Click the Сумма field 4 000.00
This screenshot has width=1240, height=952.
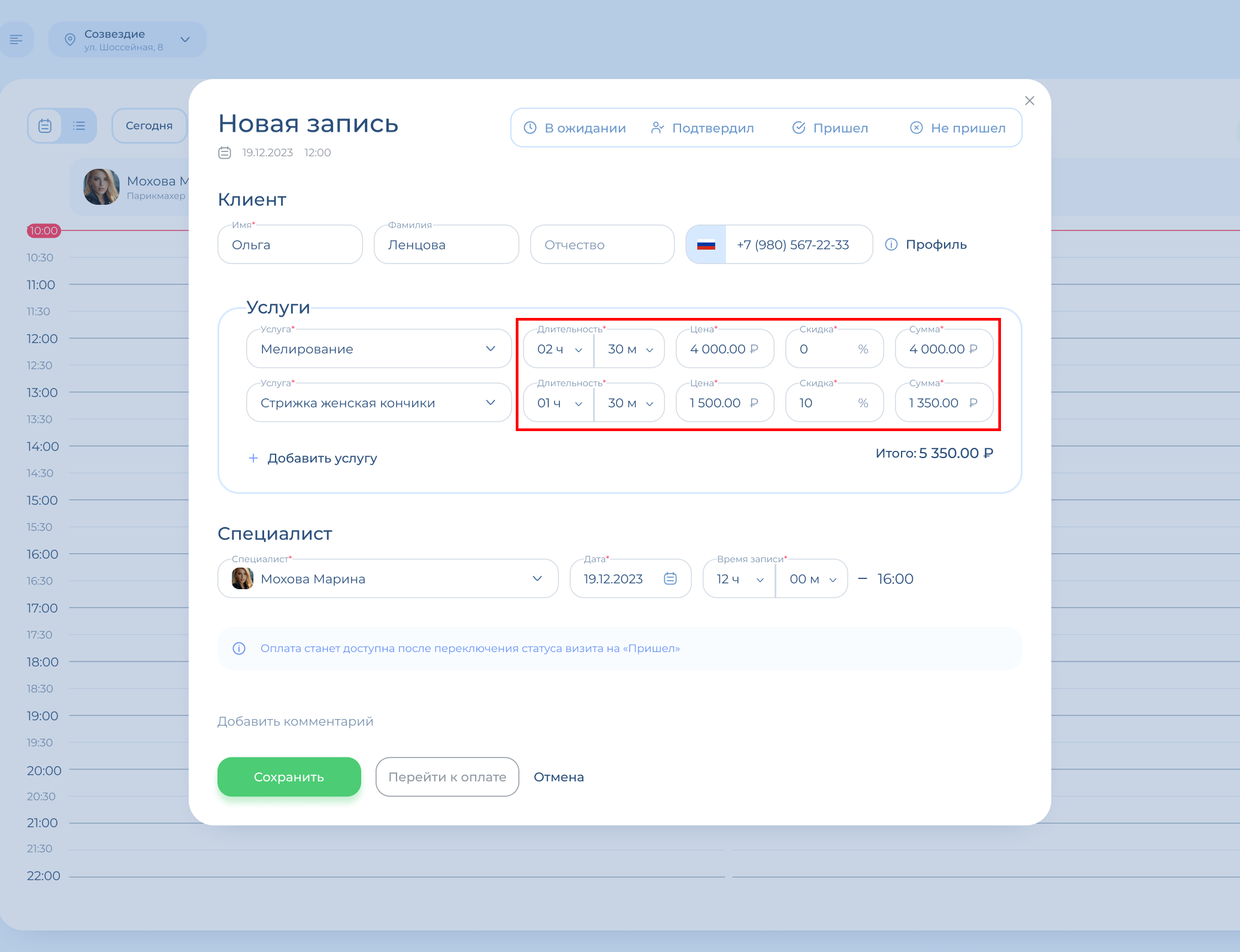click(x=944, y=348)
